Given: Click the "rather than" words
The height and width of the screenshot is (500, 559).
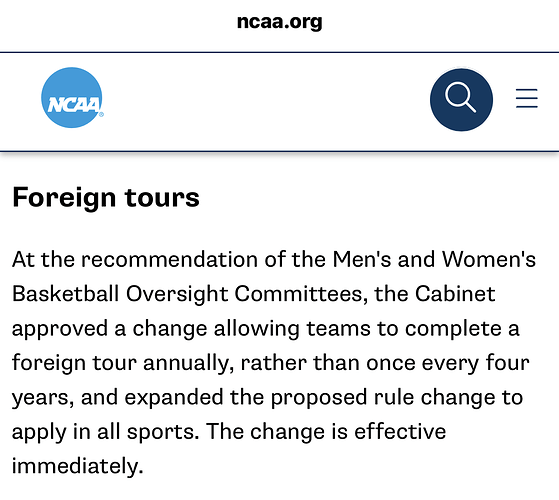Looking at the screenshot, I should [300, 363].
